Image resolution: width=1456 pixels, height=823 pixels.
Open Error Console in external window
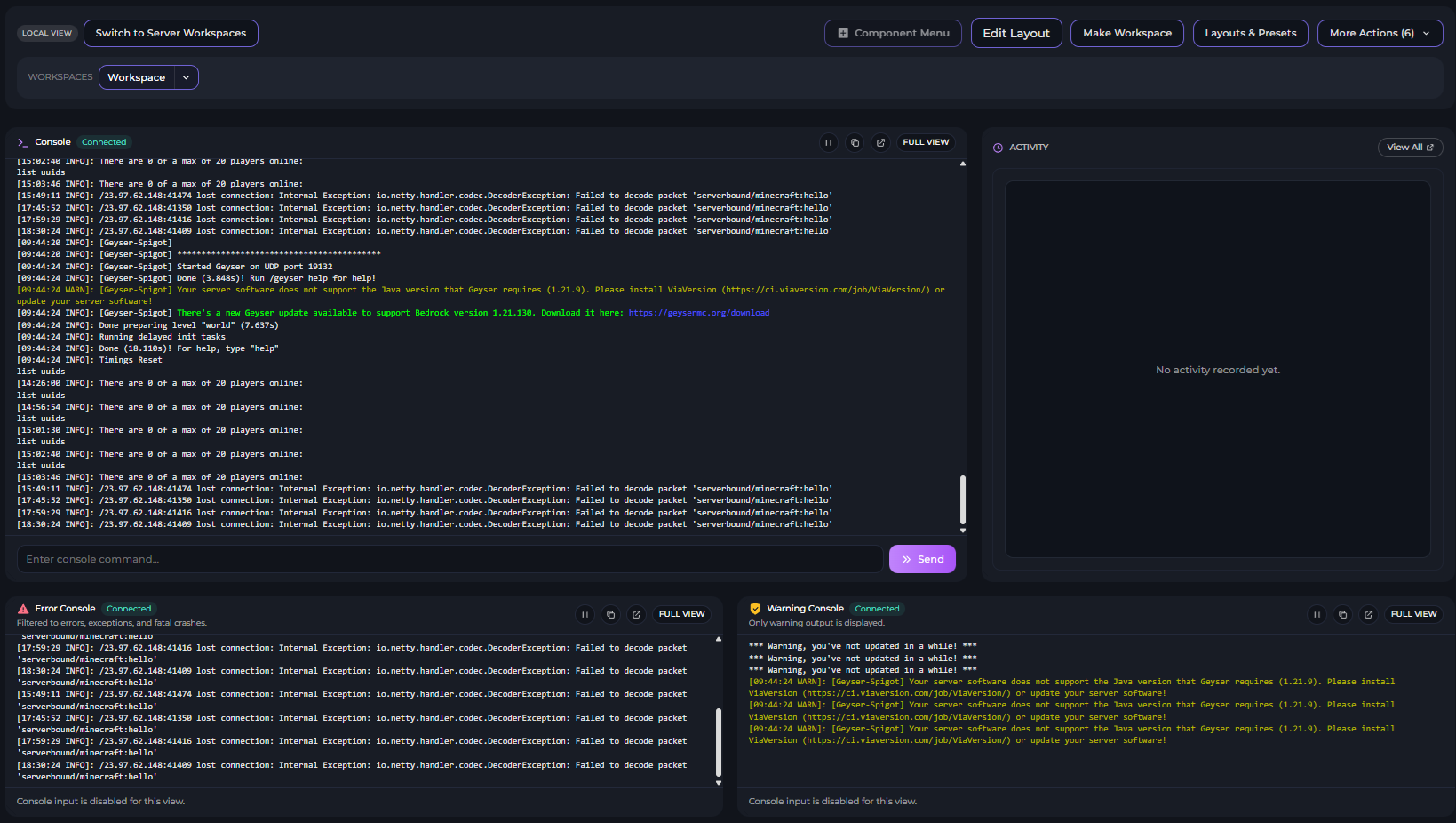pos(636,614)
